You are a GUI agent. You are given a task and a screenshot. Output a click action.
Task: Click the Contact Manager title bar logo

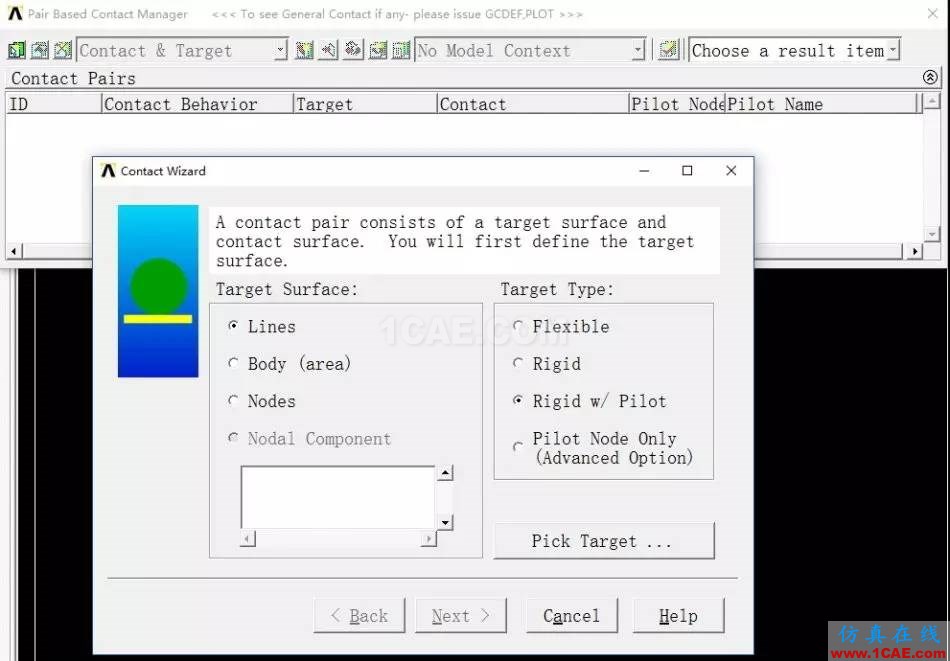[15, 13]
